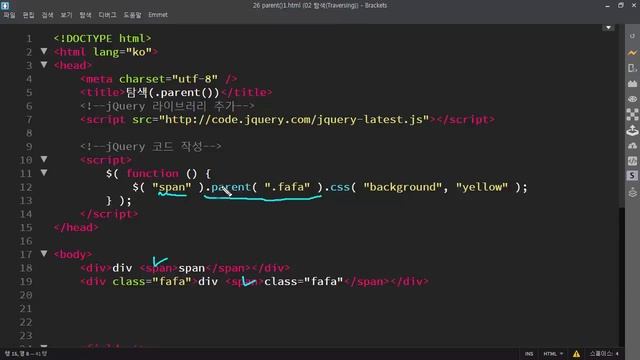Click the closing head tag on line 15

76,228
